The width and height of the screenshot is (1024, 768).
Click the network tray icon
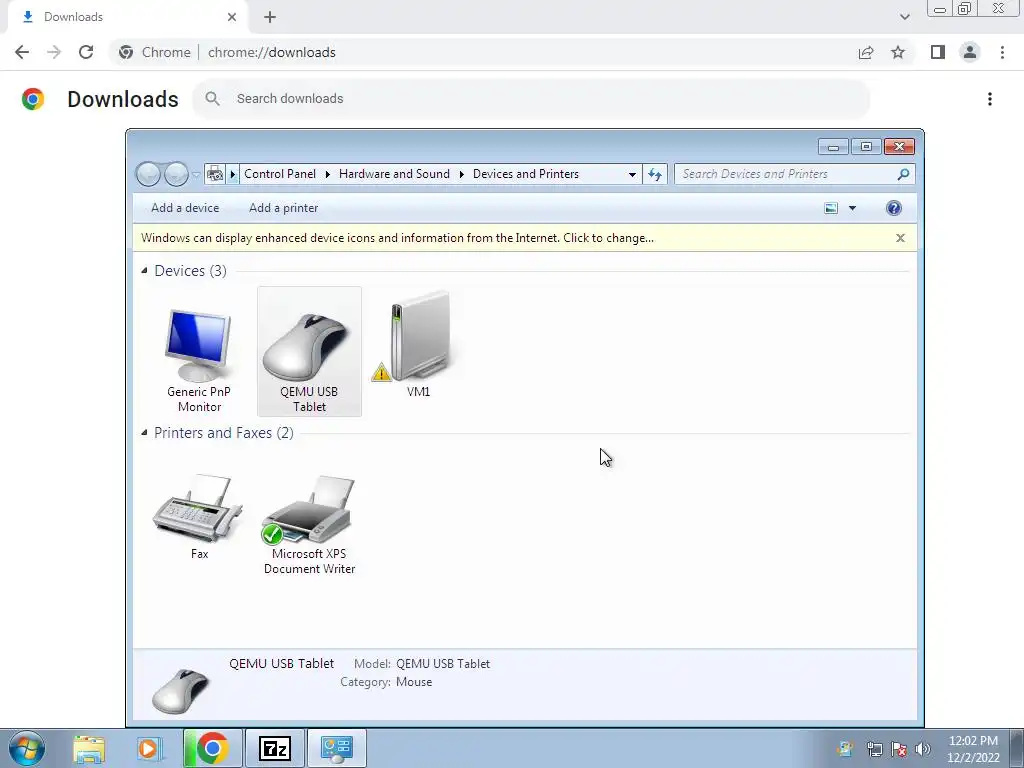point(874,749)
